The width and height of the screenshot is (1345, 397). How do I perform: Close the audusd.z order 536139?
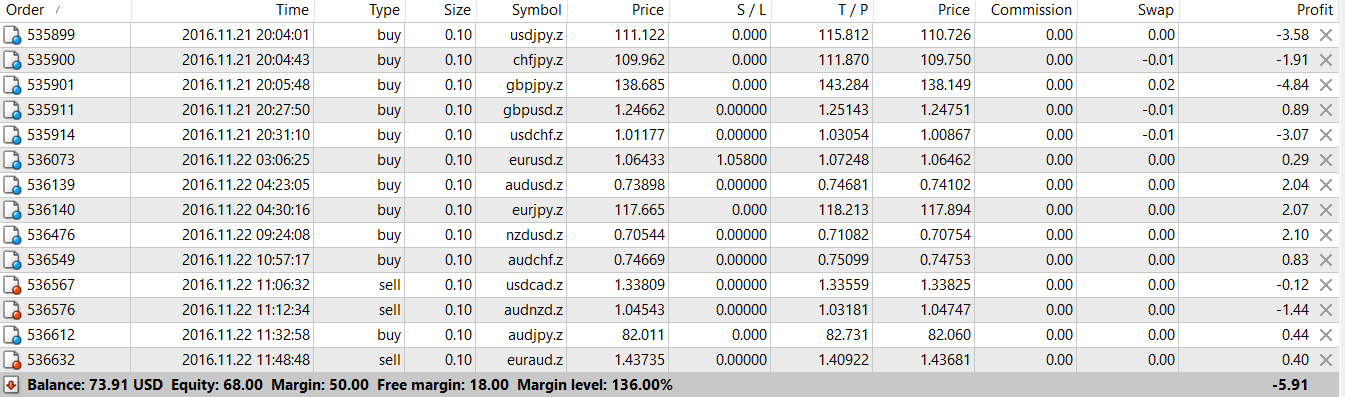(1326, 185)
